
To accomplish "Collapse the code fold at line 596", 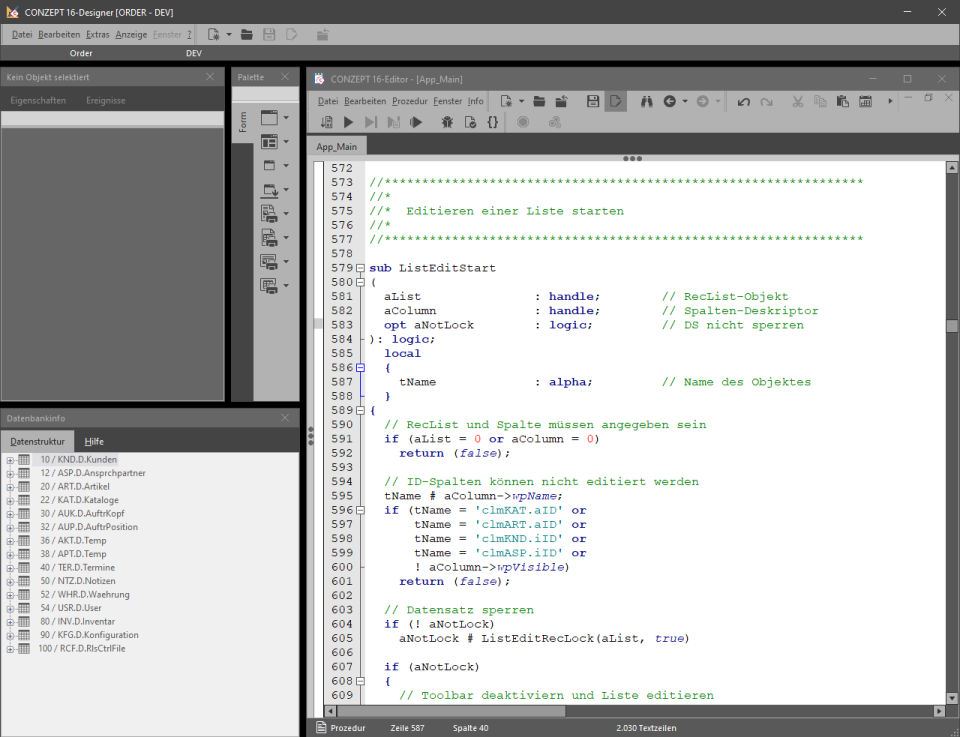I will tap(360, 510).
